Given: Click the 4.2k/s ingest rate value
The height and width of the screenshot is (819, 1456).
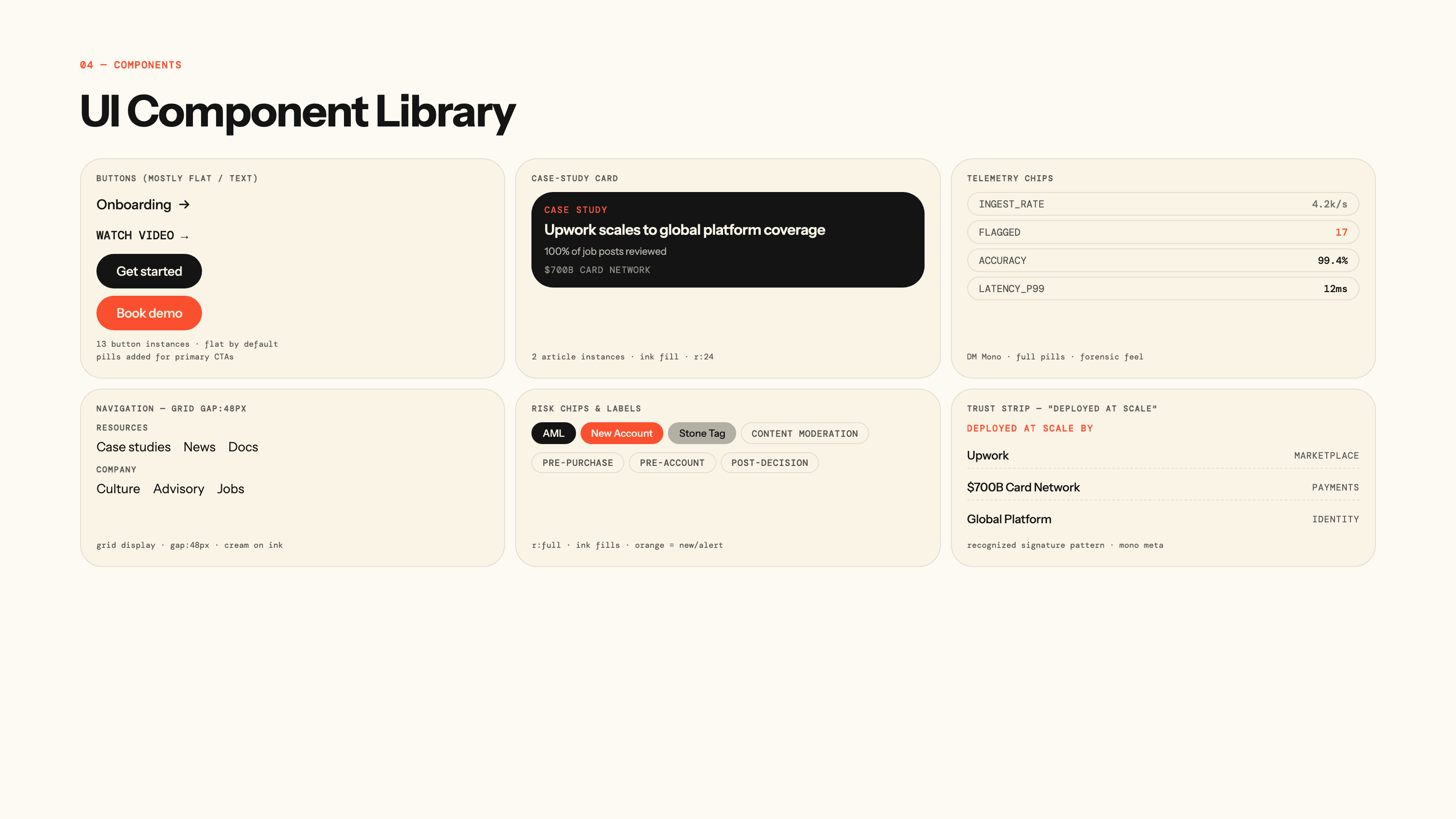Looking at the screenshot, I should 1330,204.
